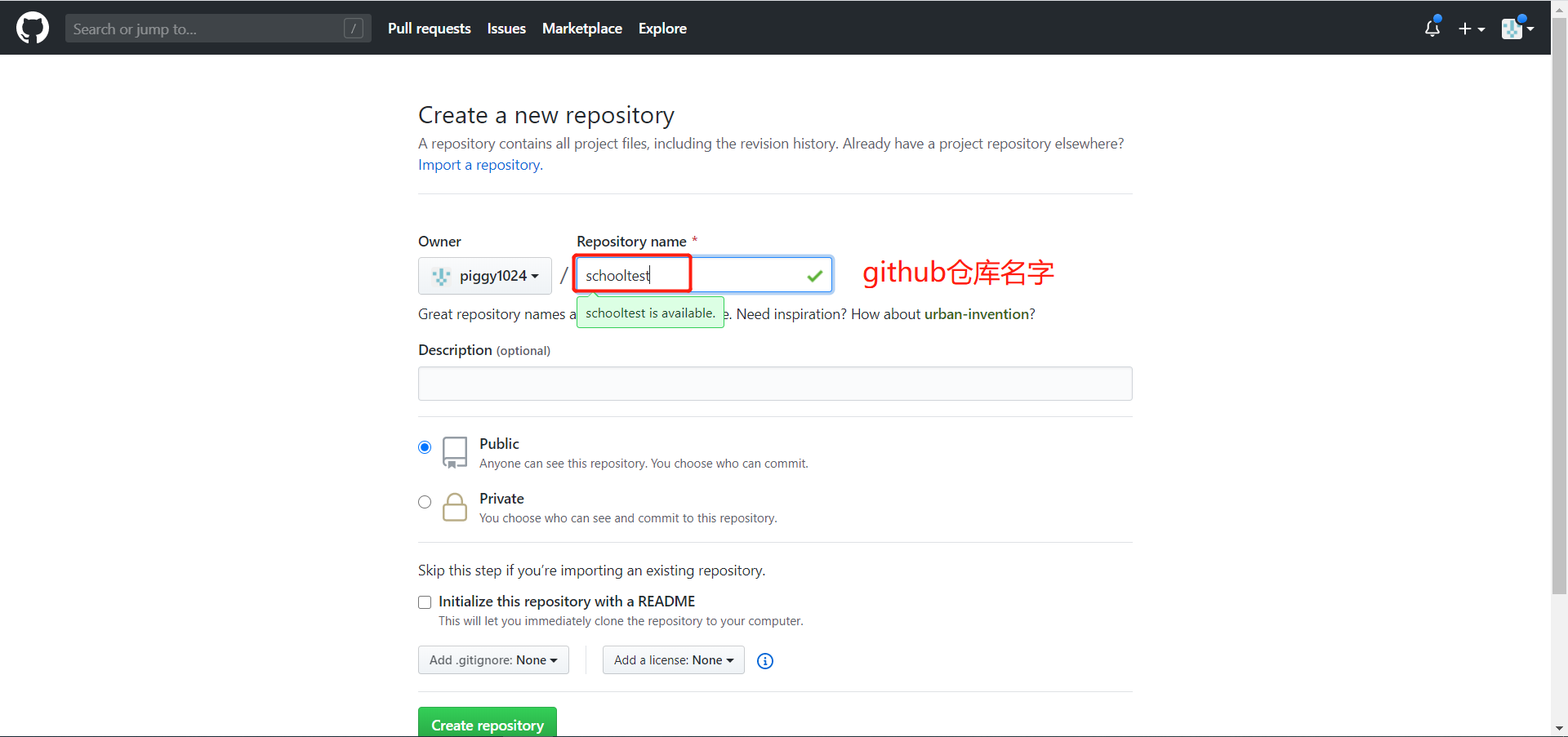
Task: Open the Add .gitignore dropdown
Action: 493,659
